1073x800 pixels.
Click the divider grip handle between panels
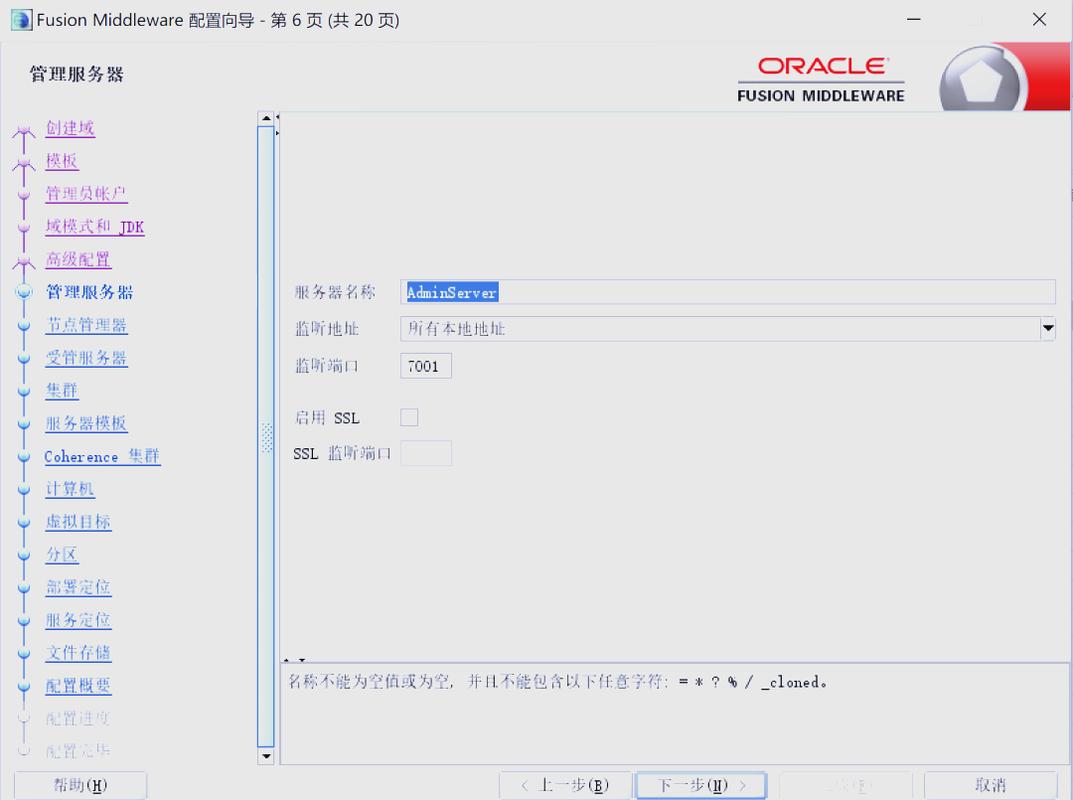coord(267,437)
